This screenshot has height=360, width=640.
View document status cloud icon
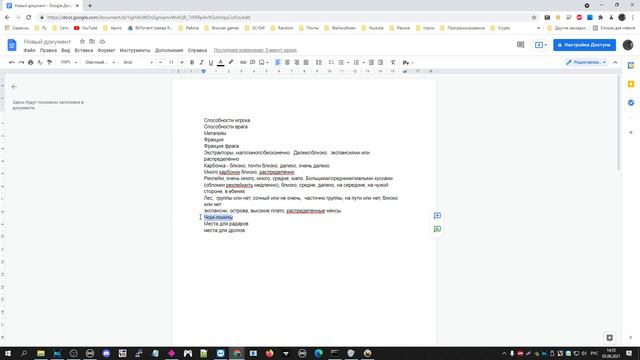point(102,42)
